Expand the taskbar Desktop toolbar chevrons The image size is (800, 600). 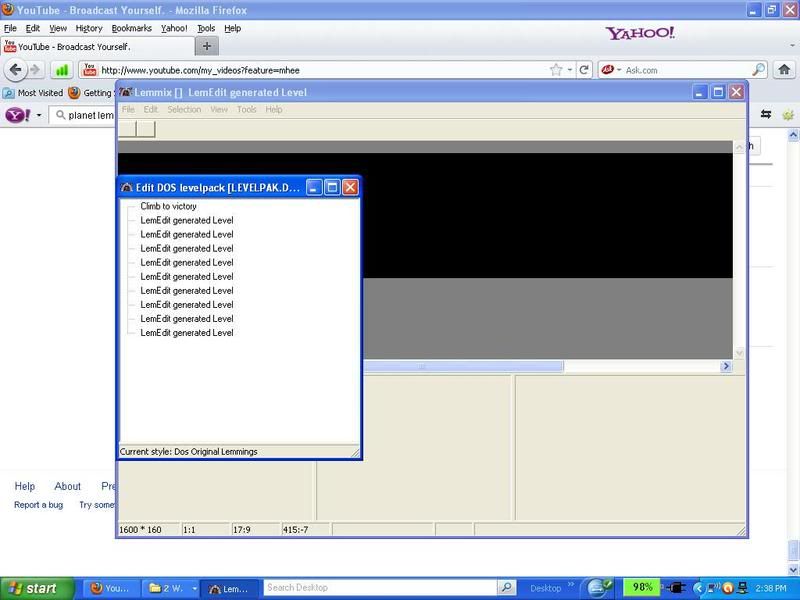click(x=570, y=585)
